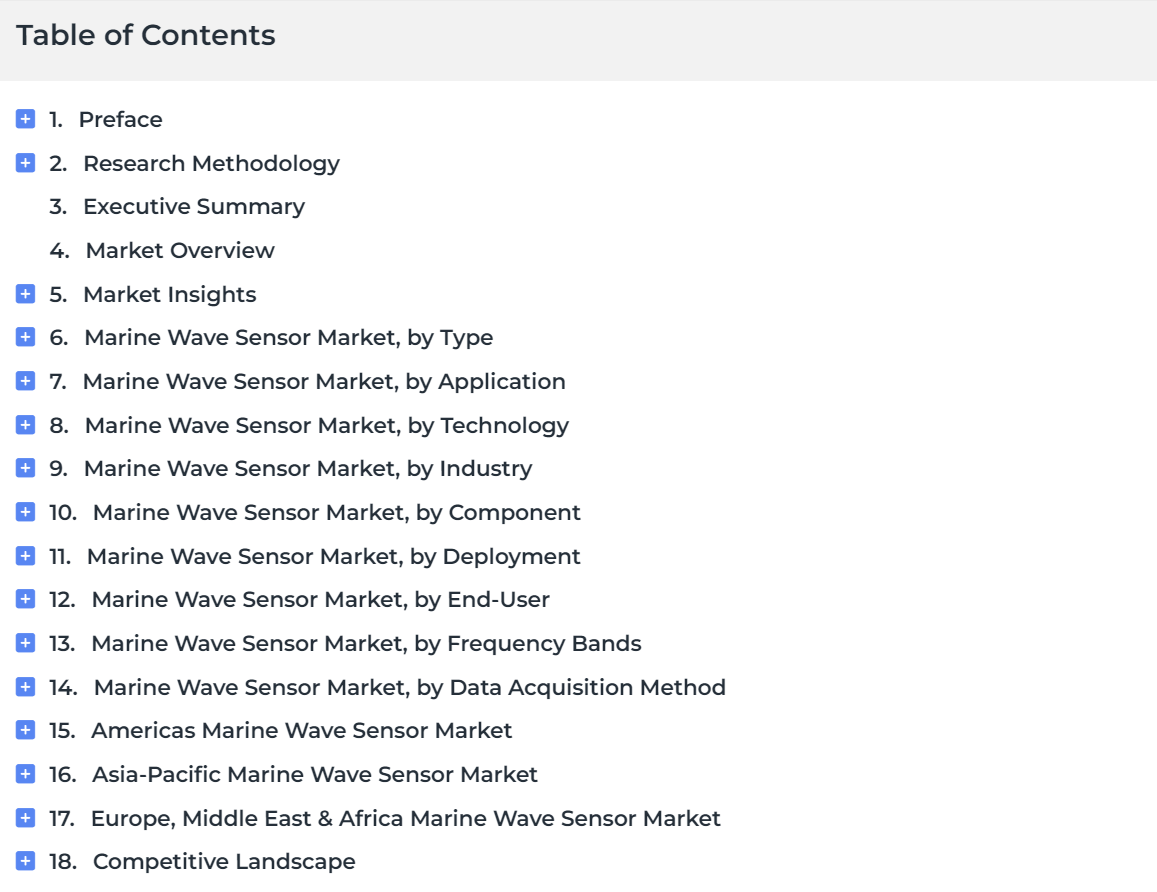The height and width of the screenshot is (892, 1157).
Task: Click plus icon beside by Deployment section
Action: (25, 556)
